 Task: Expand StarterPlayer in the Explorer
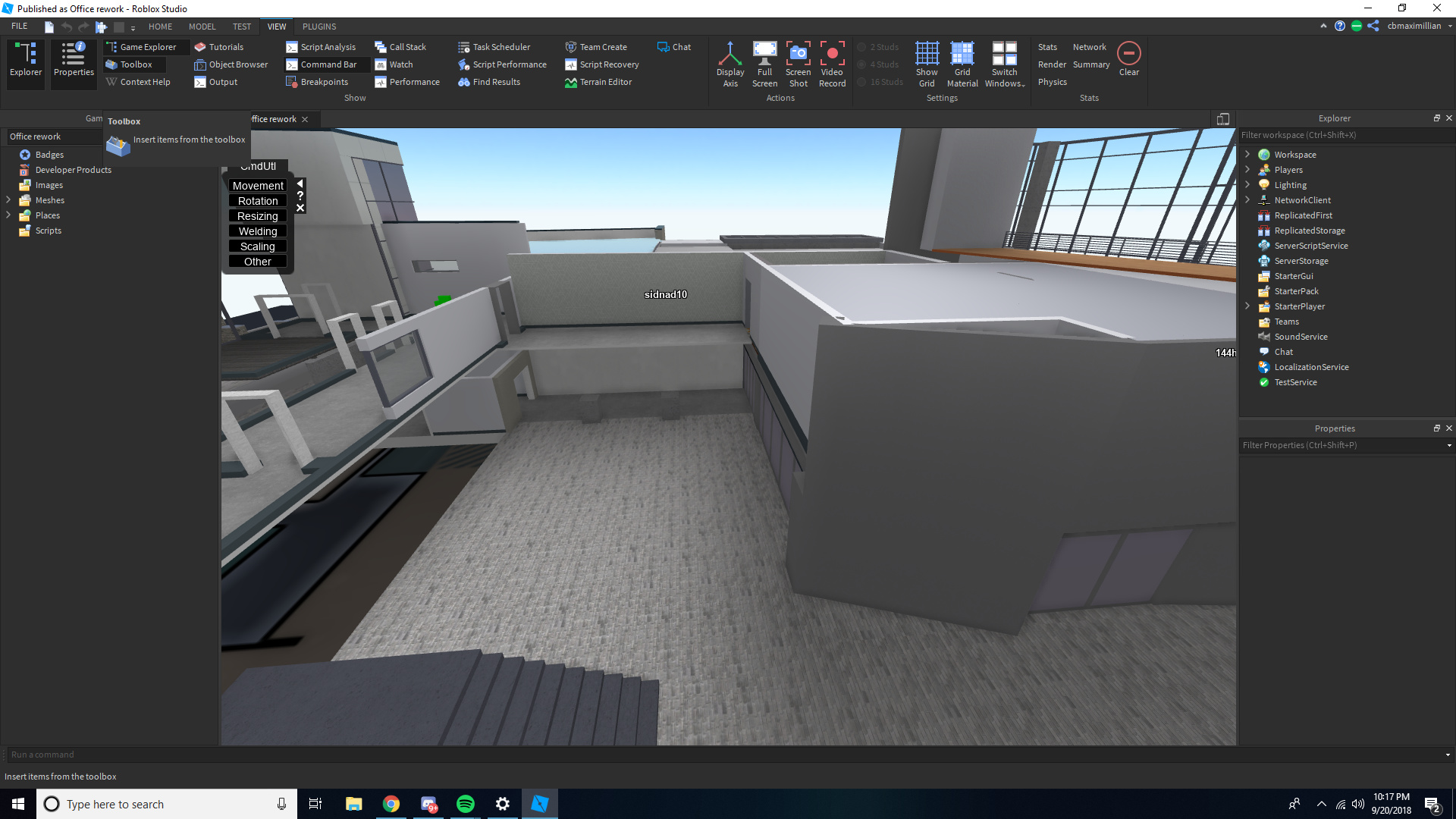[x=1248, y=306]
